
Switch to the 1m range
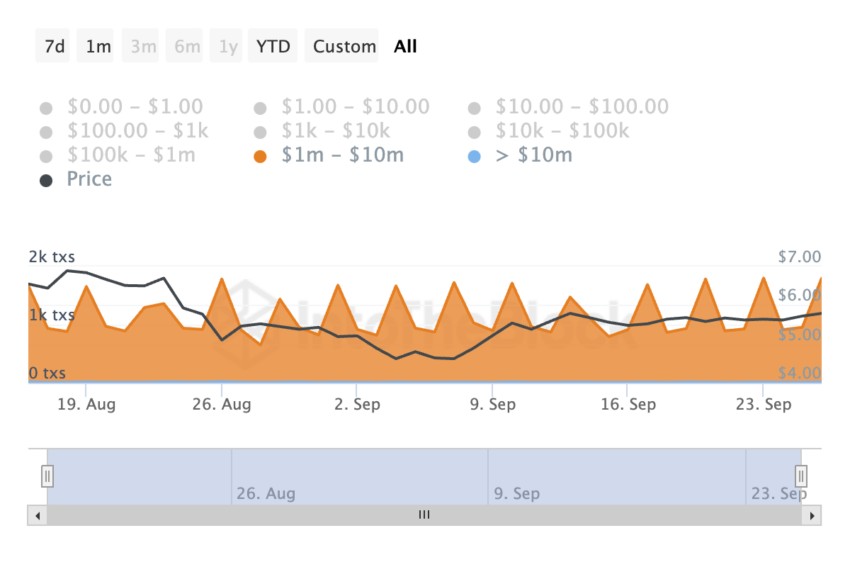96,46
